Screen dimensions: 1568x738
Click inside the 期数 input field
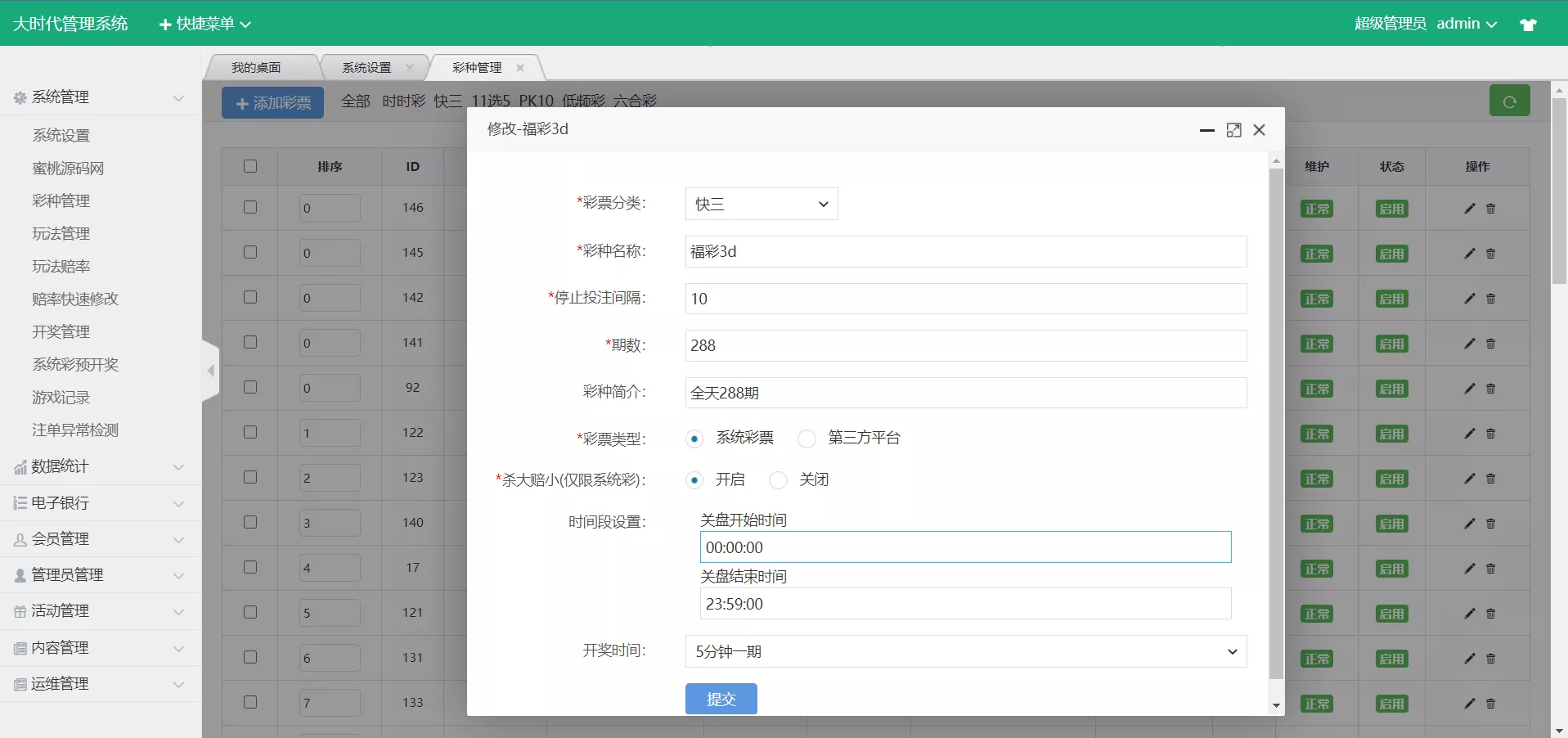tap(964, 345)
